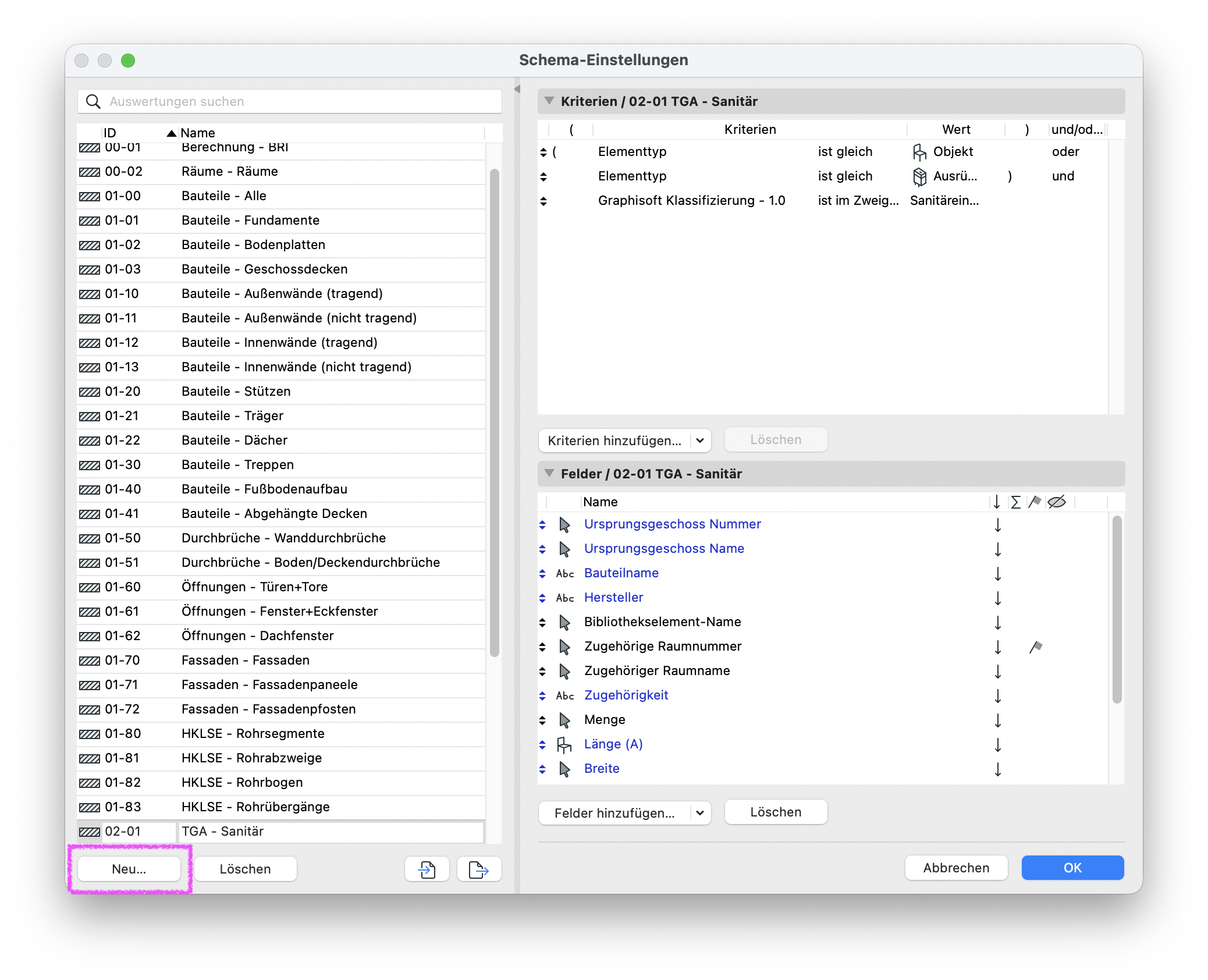Open the 'ist gleich' operator for Objekt
Viewport: 1208px width, 980px height.
(x=845, y=152)
